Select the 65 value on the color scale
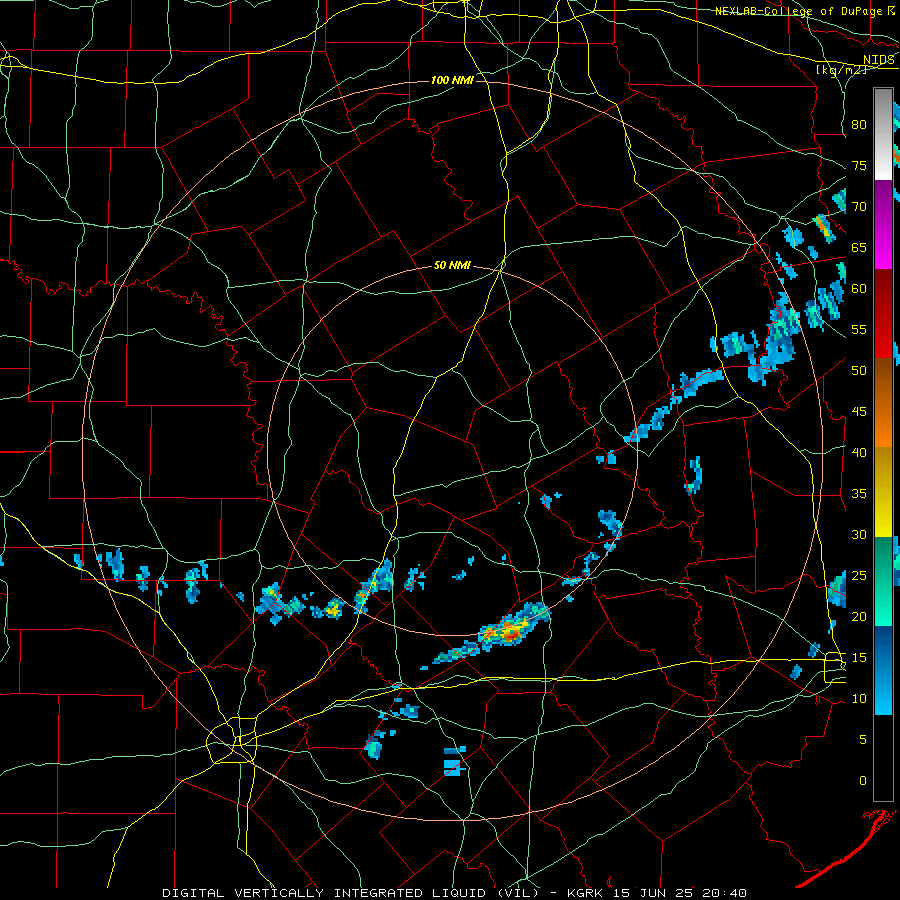900x900 pixels. tap(859, 248)
